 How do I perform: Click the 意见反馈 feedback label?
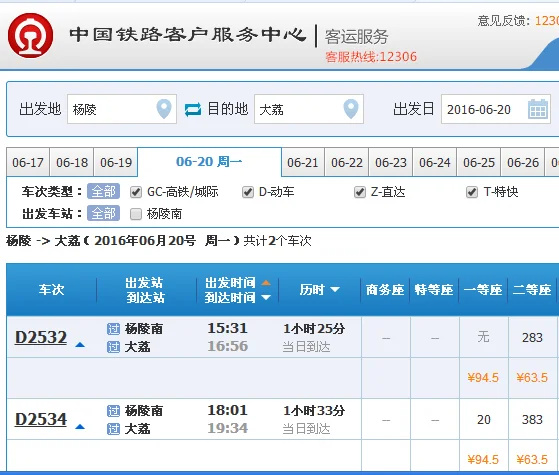(x=503, y=21)
